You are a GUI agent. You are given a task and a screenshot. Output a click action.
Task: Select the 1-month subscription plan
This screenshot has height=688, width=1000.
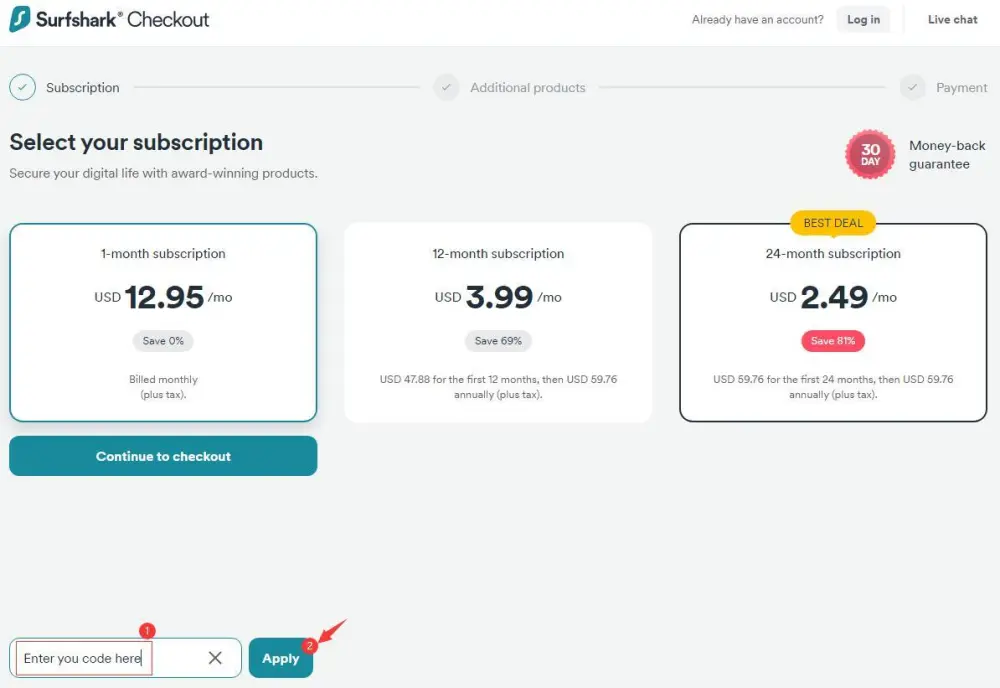point(163,322)
